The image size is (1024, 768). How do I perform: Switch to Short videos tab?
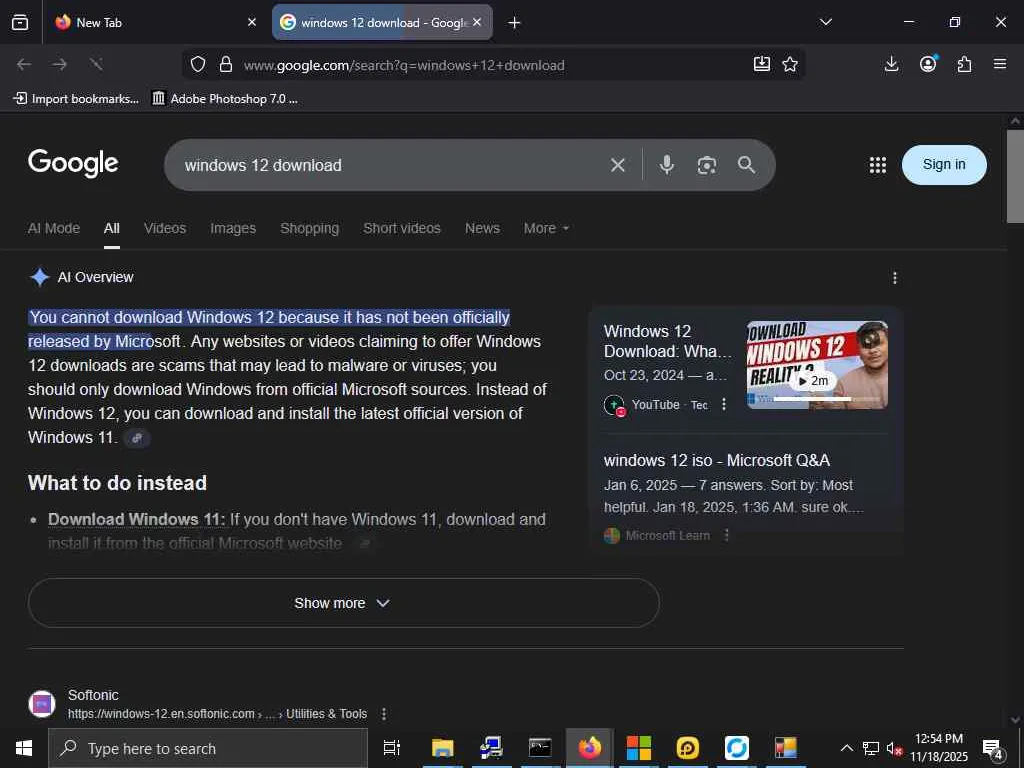[402, 229]
